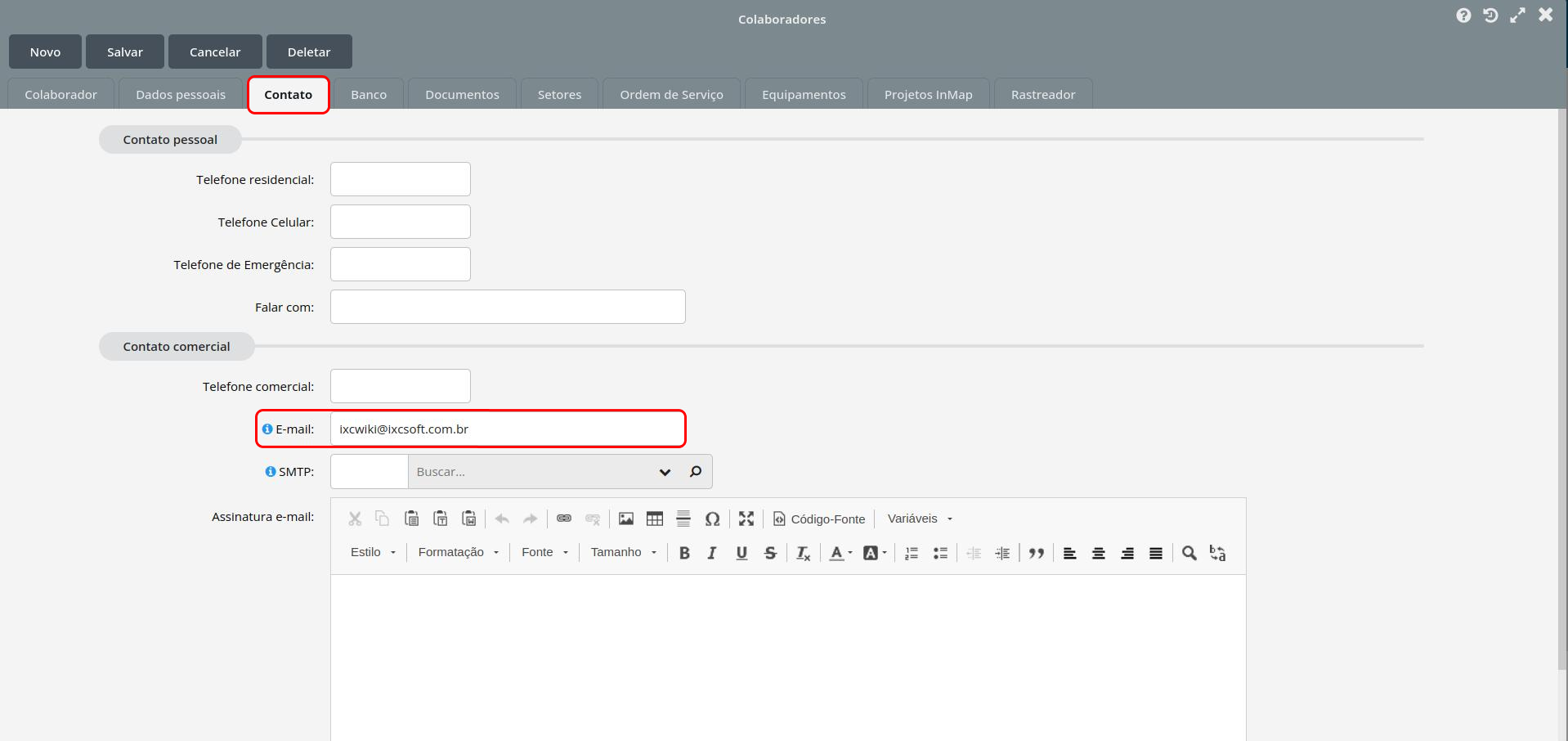Expand the SMTP Buscar chevron
The image size is (1568, 741).
665,472
